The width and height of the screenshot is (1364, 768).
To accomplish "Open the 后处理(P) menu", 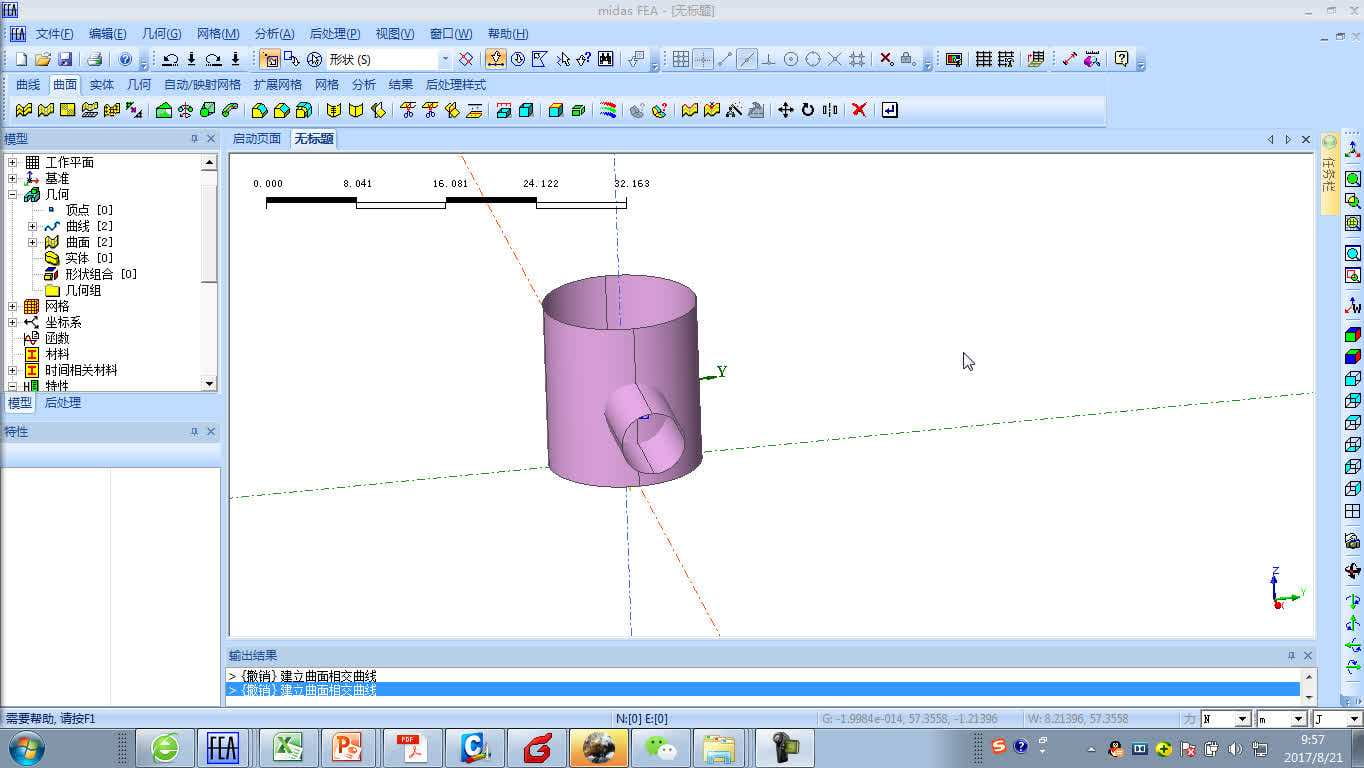I will pos(335,34).
